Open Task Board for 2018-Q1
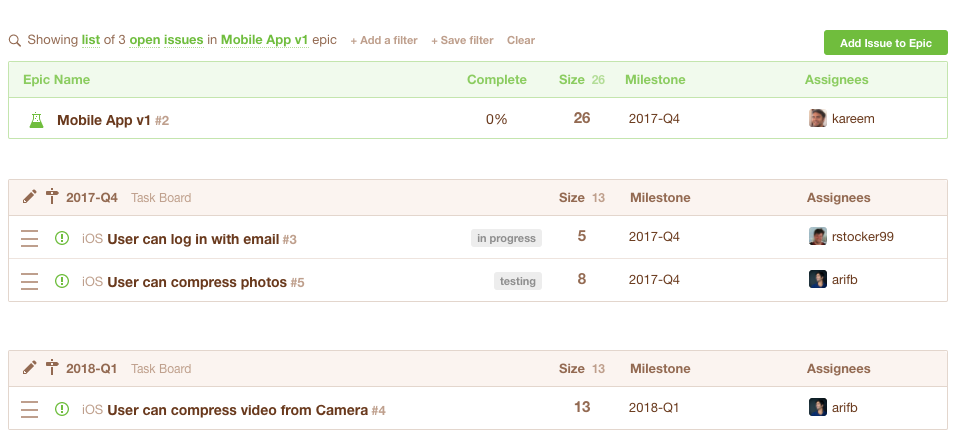Screen dimensions: 960x447 [x=161, y=369]
